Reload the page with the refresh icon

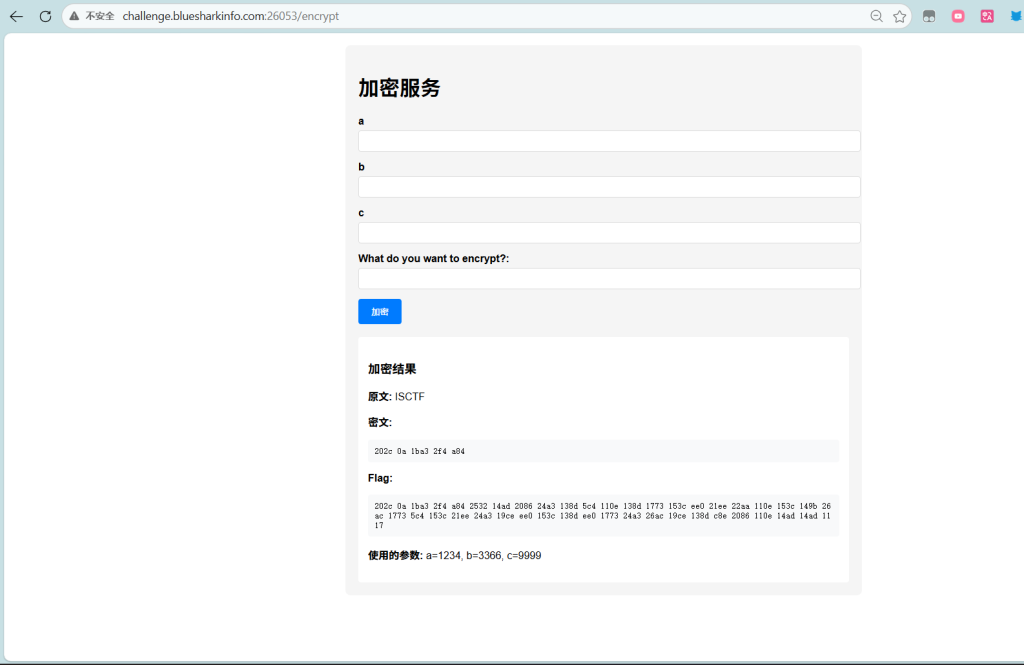pos(45,16)
